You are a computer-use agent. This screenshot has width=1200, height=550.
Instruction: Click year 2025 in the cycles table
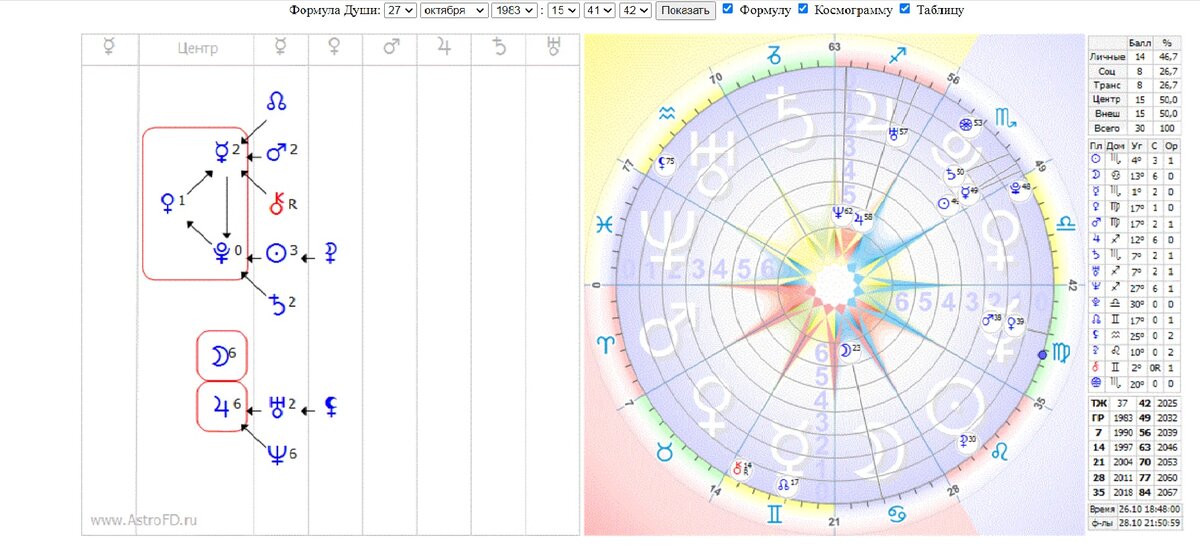[x=1168, y=401]
